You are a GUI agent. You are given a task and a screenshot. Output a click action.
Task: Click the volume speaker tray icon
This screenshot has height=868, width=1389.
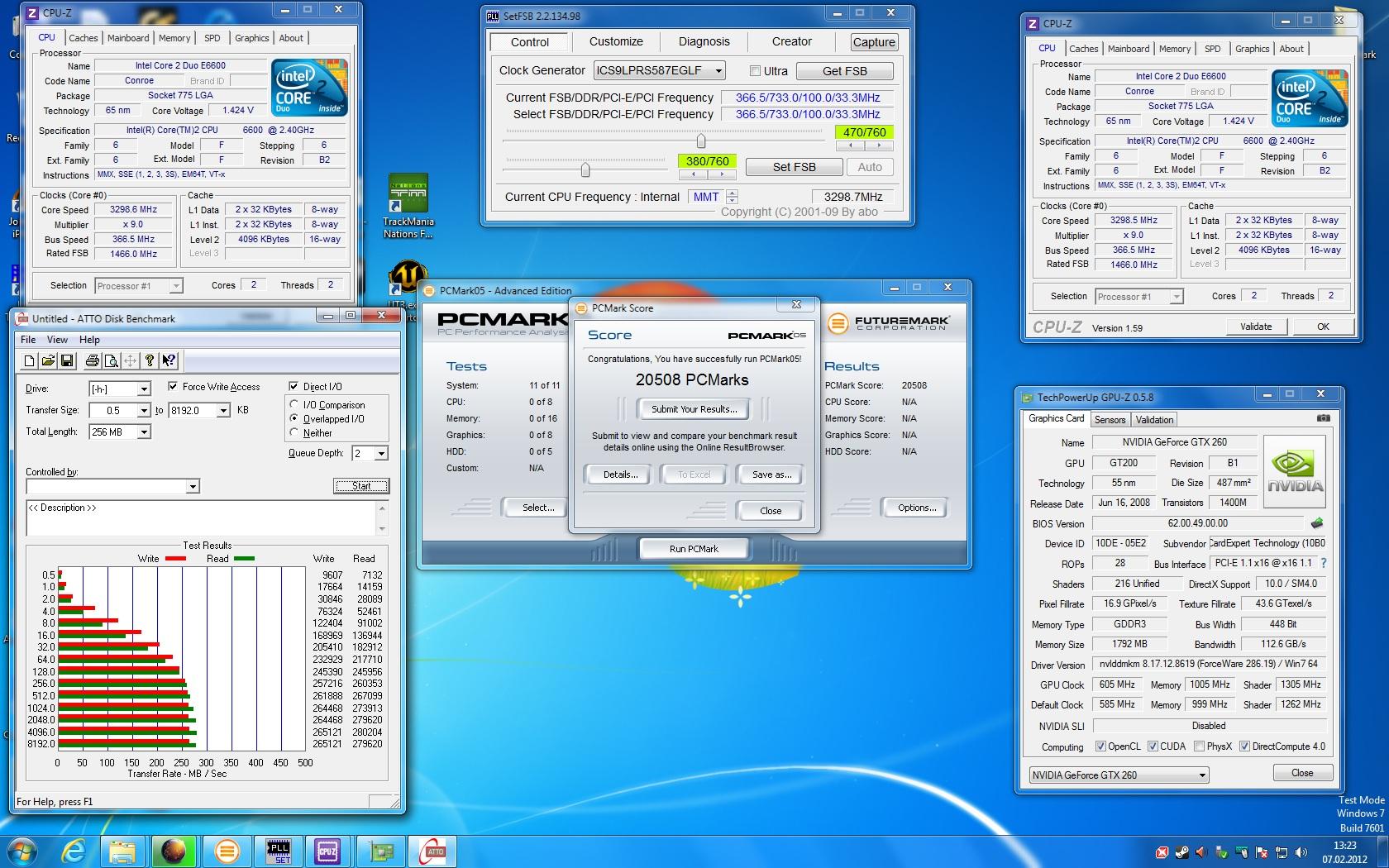[x=1302, y=852]
